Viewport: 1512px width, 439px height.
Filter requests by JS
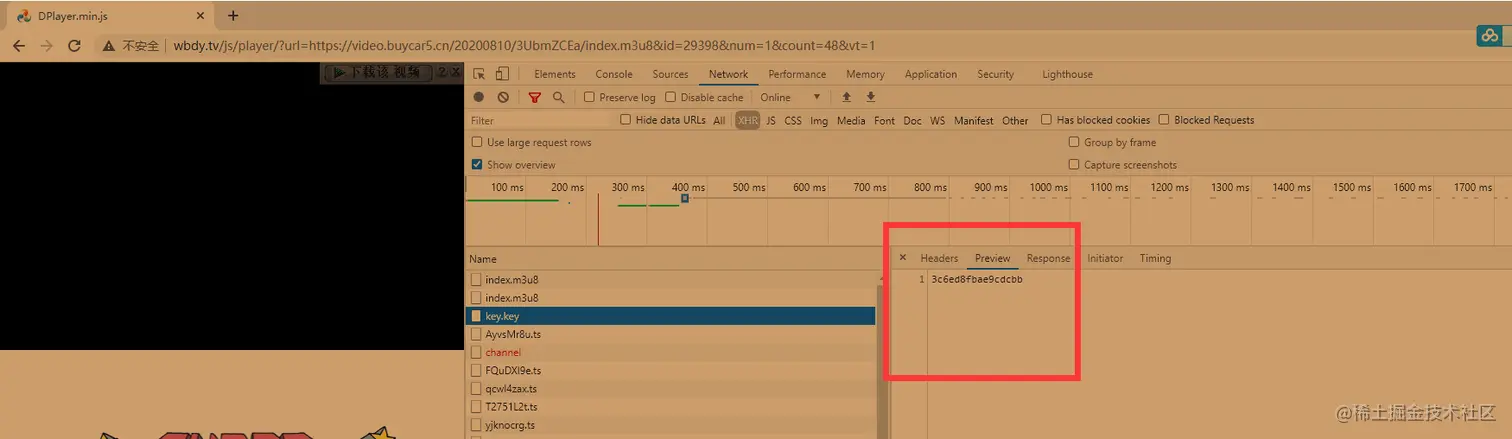pos(771,121)
